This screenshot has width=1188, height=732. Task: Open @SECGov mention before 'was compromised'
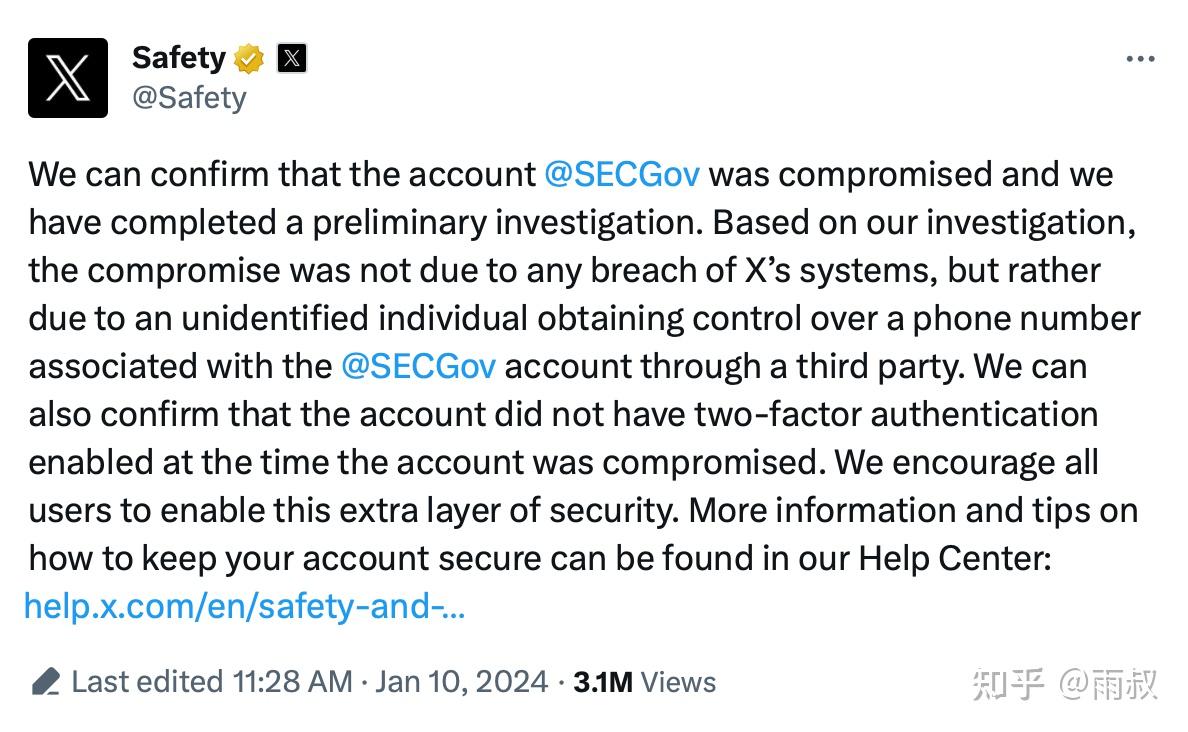622,174
